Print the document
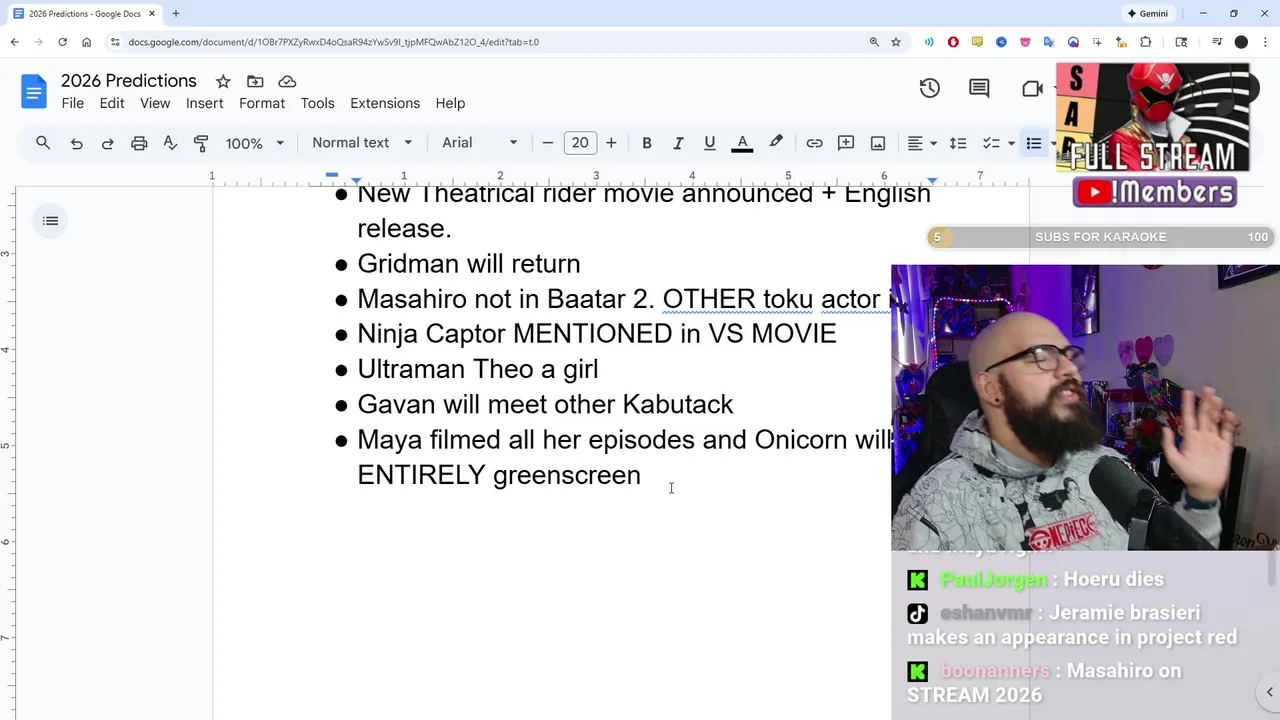1280x720 pixels. (139, 143)
